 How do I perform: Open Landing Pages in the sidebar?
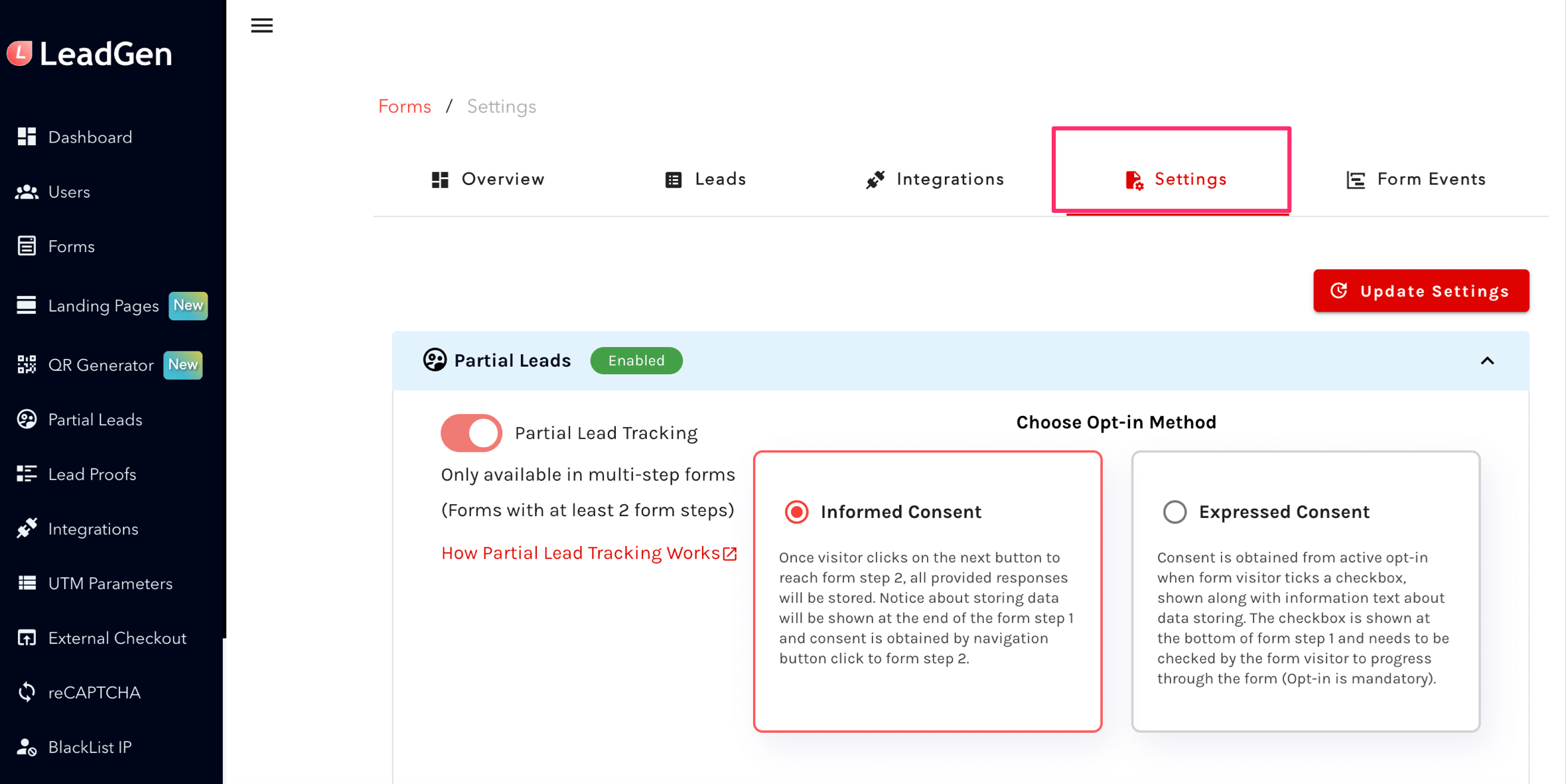[x=104, y=306]
